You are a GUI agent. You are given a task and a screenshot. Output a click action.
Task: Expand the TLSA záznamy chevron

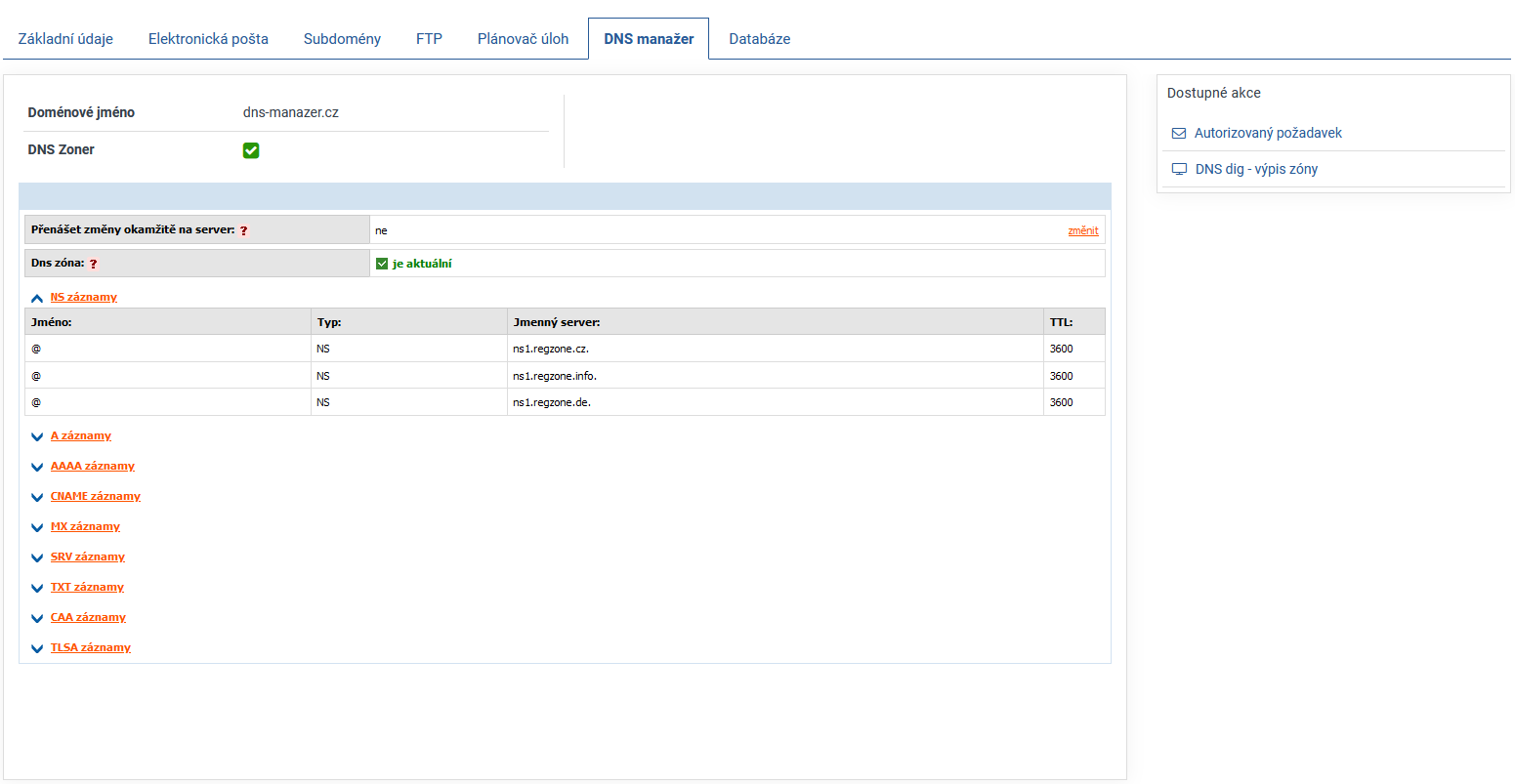(x=37, y=649)
